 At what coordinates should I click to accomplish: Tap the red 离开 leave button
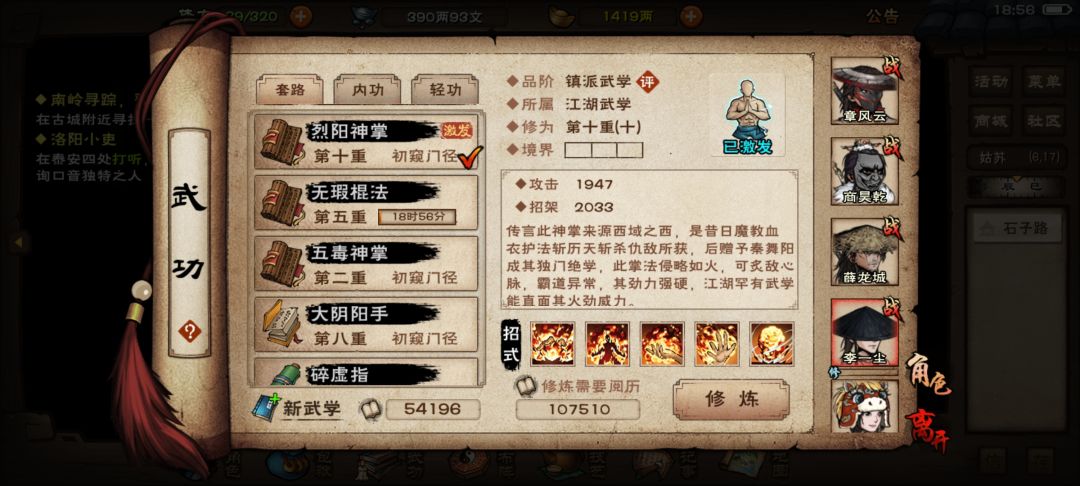pos(925,428)
